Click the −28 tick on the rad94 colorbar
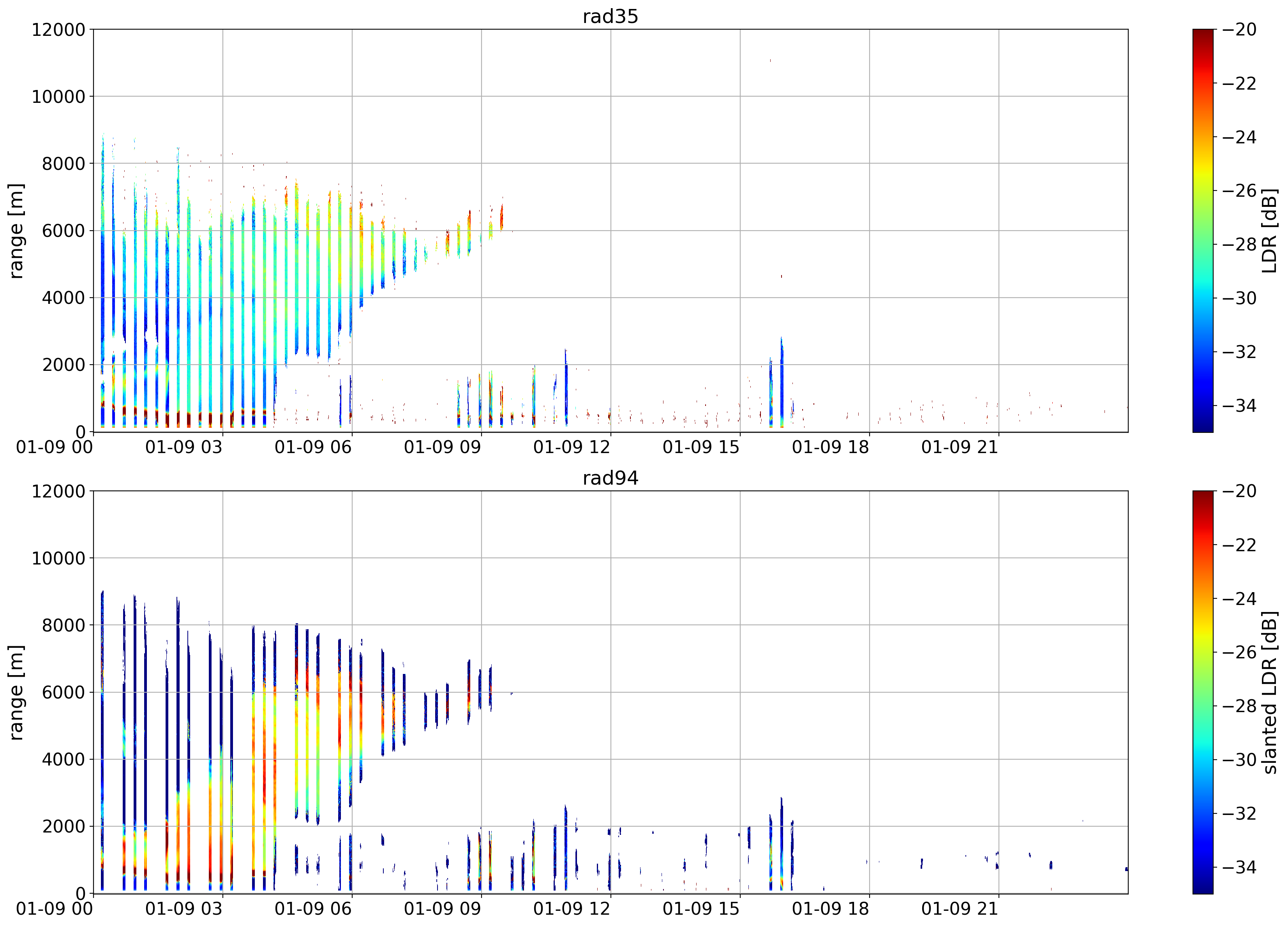 click(x=1239, y=706)
